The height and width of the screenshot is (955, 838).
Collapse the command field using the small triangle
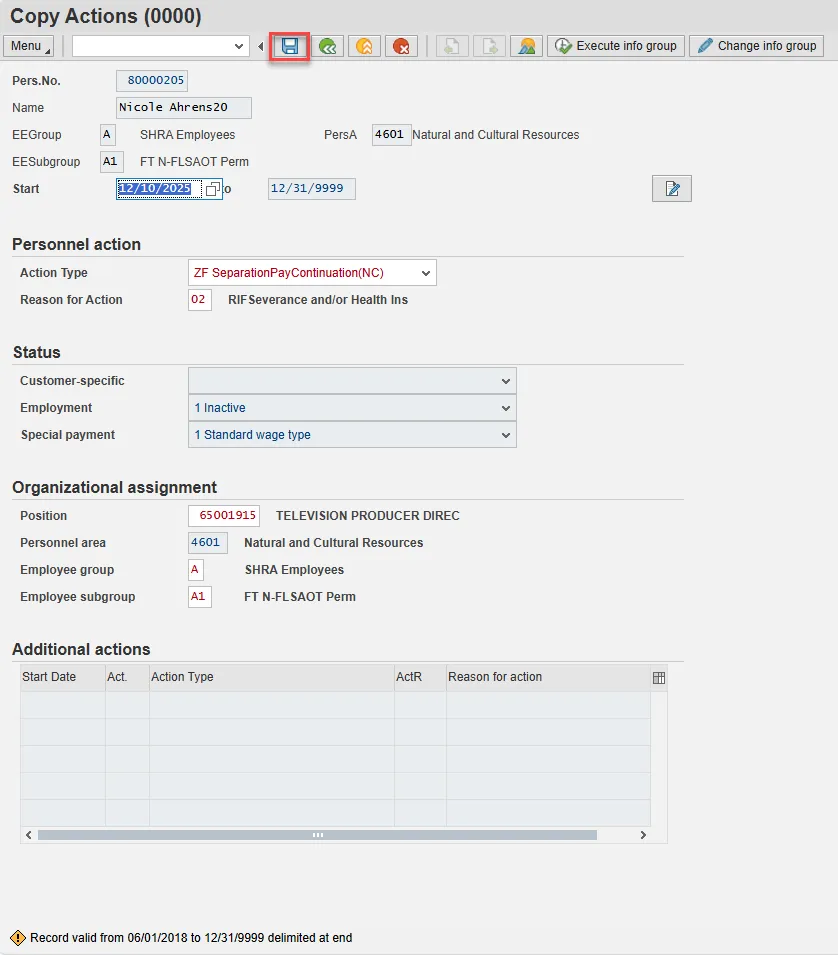point(261,46)
